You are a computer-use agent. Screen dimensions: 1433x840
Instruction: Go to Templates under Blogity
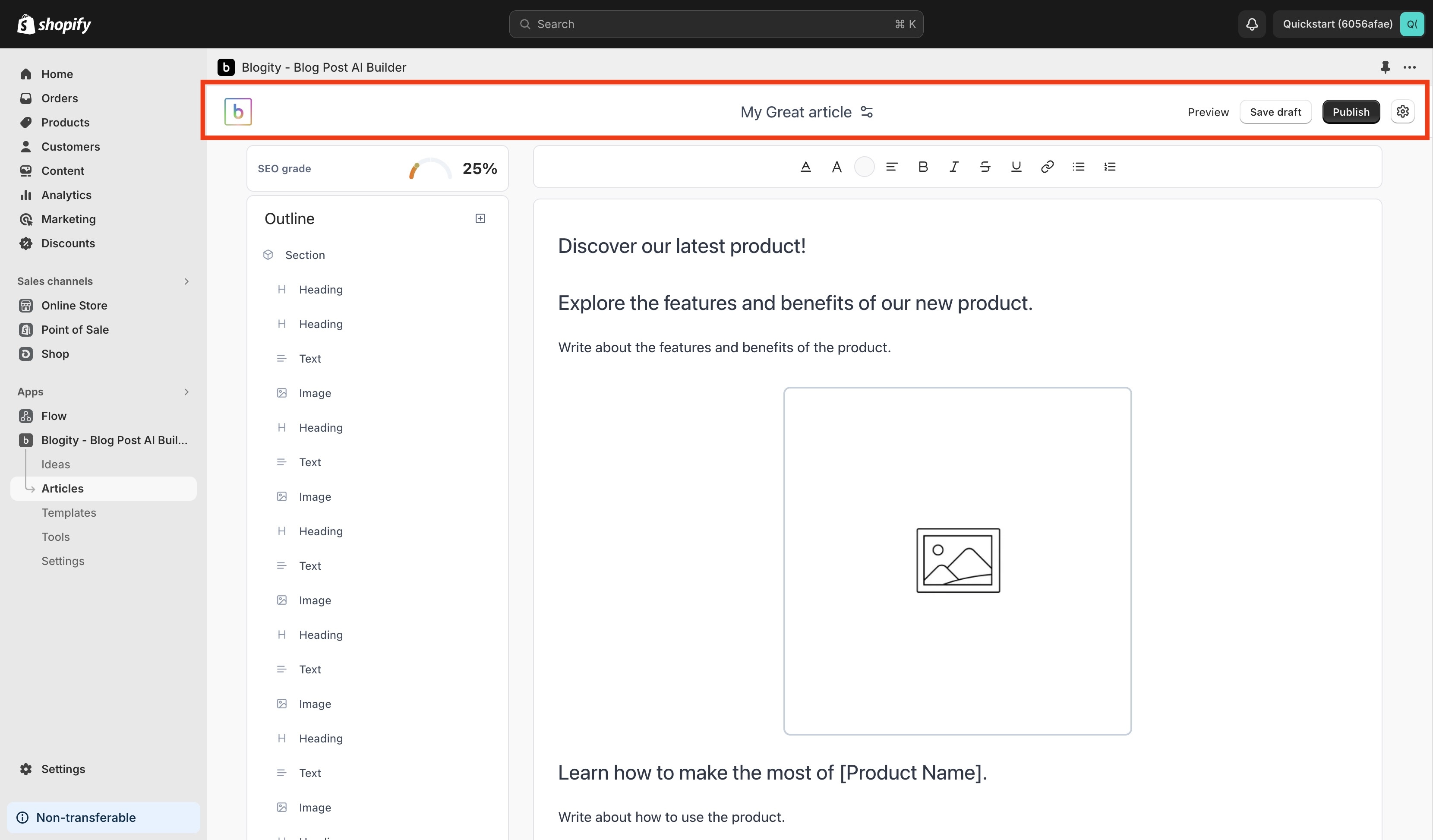coord(69,512)
